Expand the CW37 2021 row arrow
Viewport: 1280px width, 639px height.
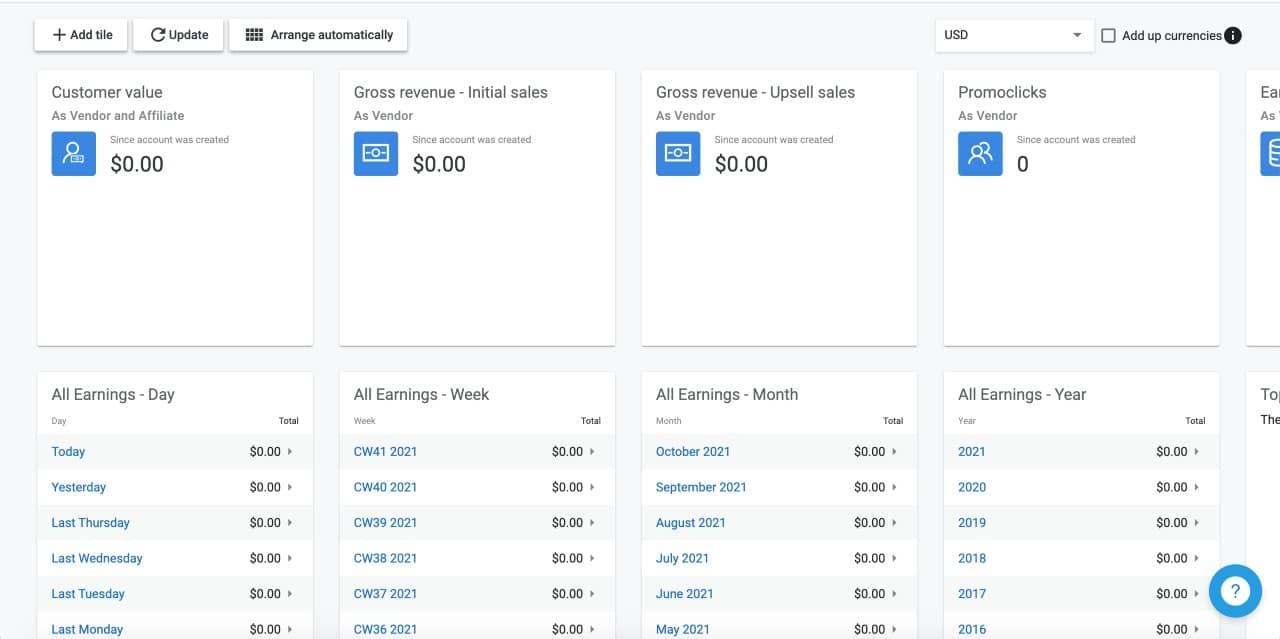click(592, 594)
